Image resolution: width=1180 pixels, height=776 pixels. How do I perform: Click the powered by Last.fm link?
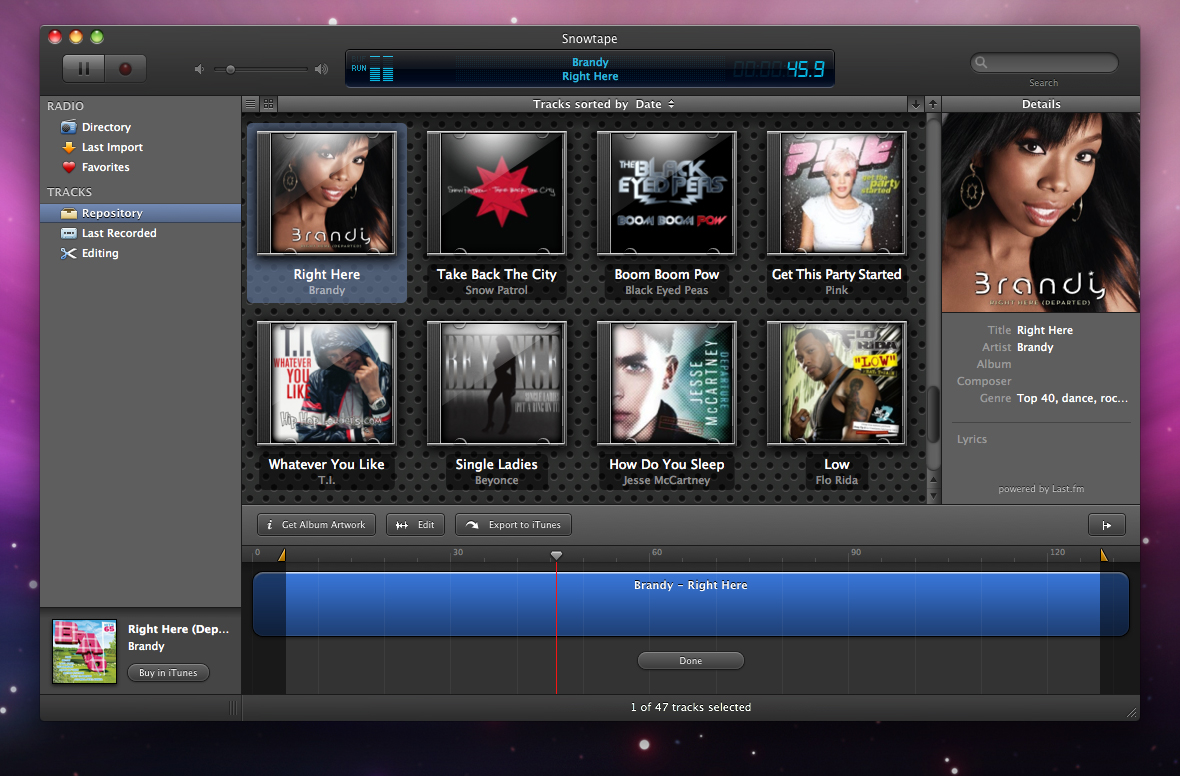tap(1041, 489)
